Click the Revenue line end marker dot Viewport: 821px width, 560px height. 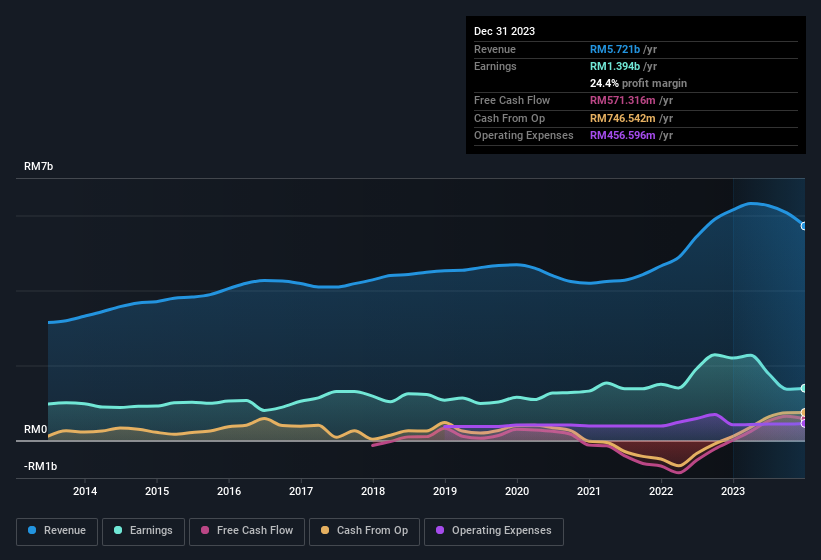(804, 226)
